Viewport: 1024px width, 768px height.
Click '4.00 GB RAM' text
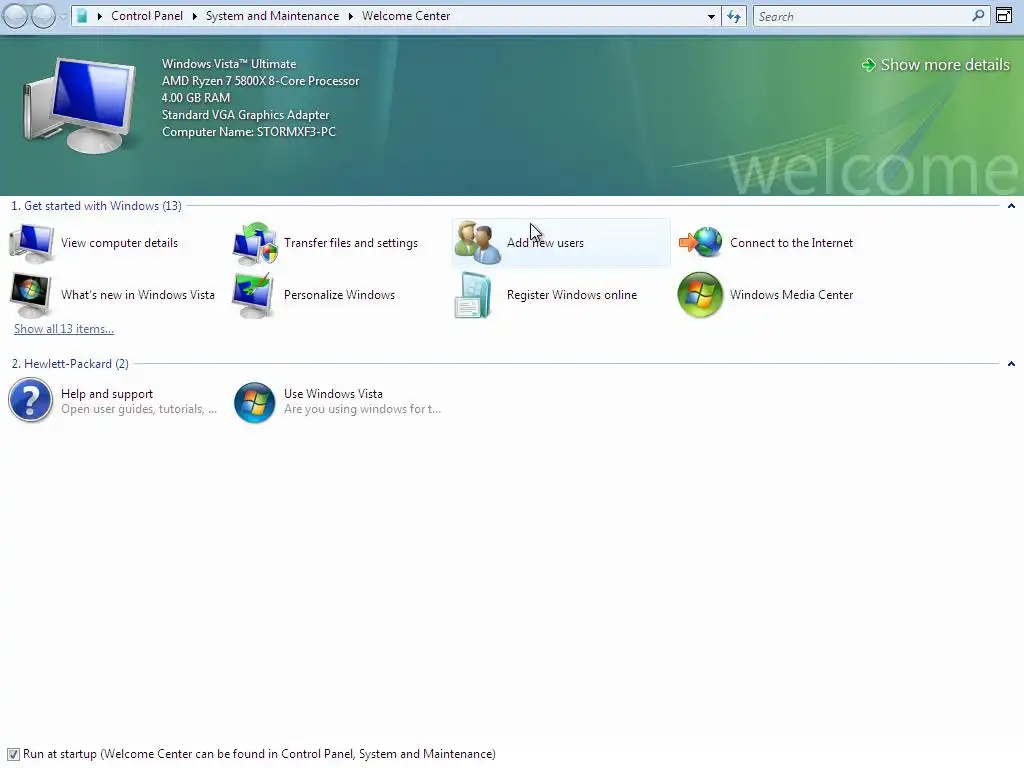tap(196, 98)
